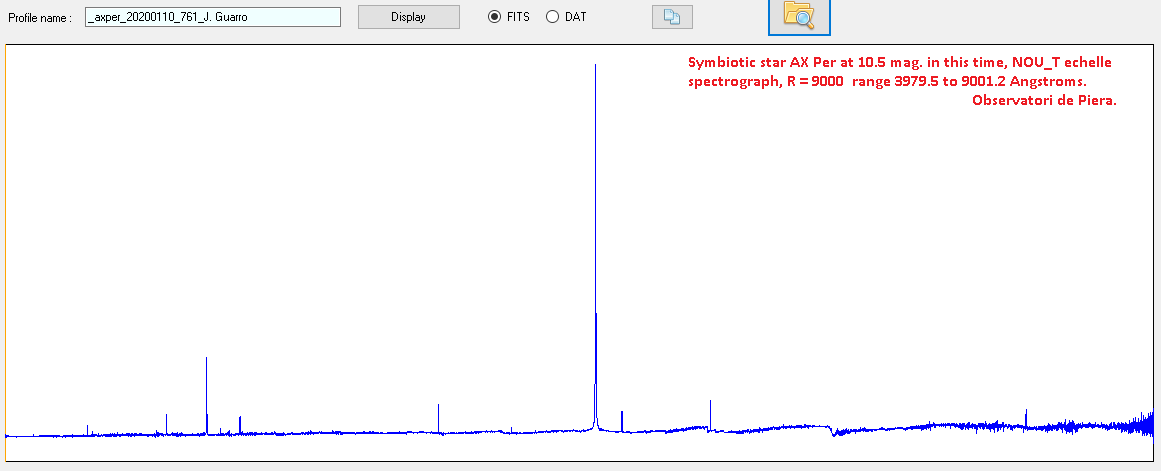This screenshot has width=1161, height=471.
Task: Select the DAT file format option
Action: [552, 17]
